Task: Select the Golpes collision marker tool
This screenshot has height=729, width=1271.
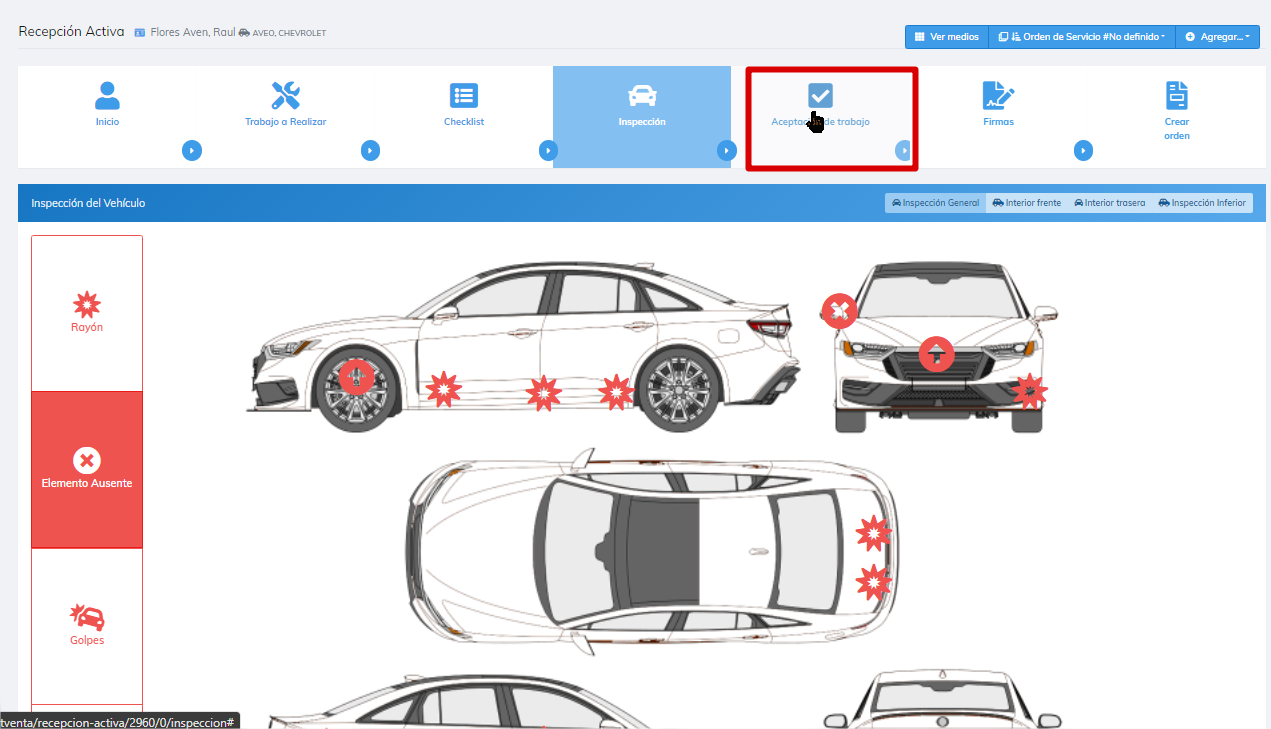Action: coord(87,626)
